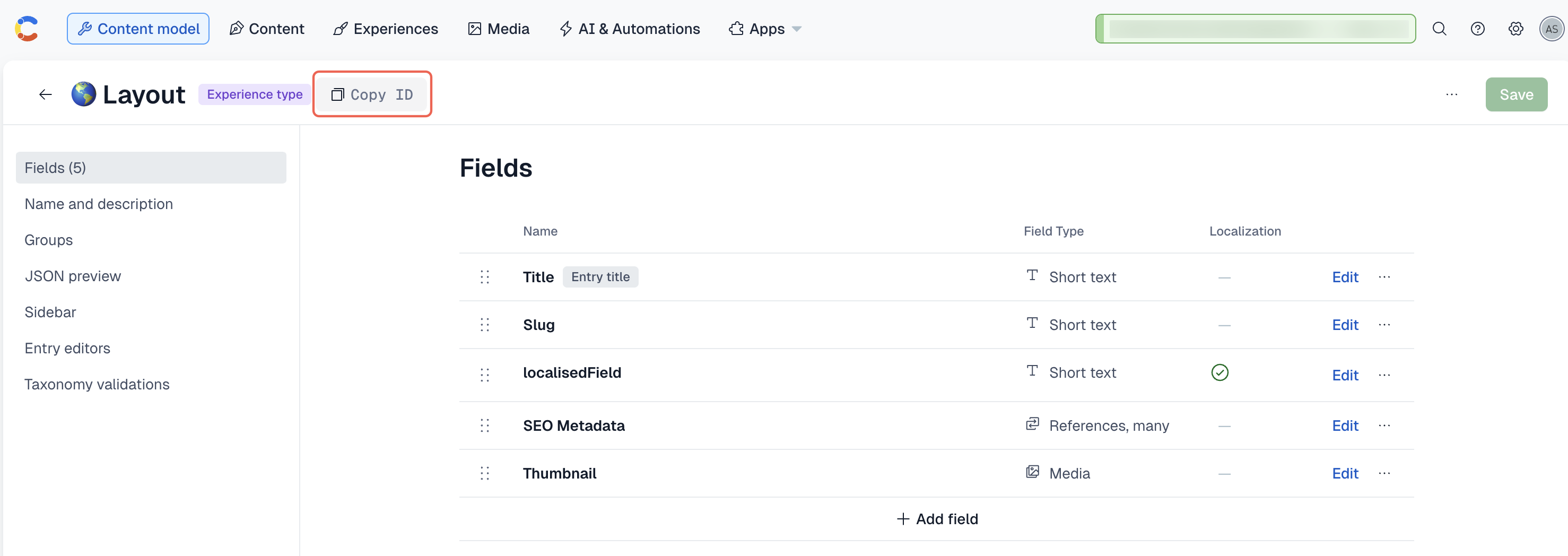
Task: Open the JSON preview section
Action: [73, 275]
